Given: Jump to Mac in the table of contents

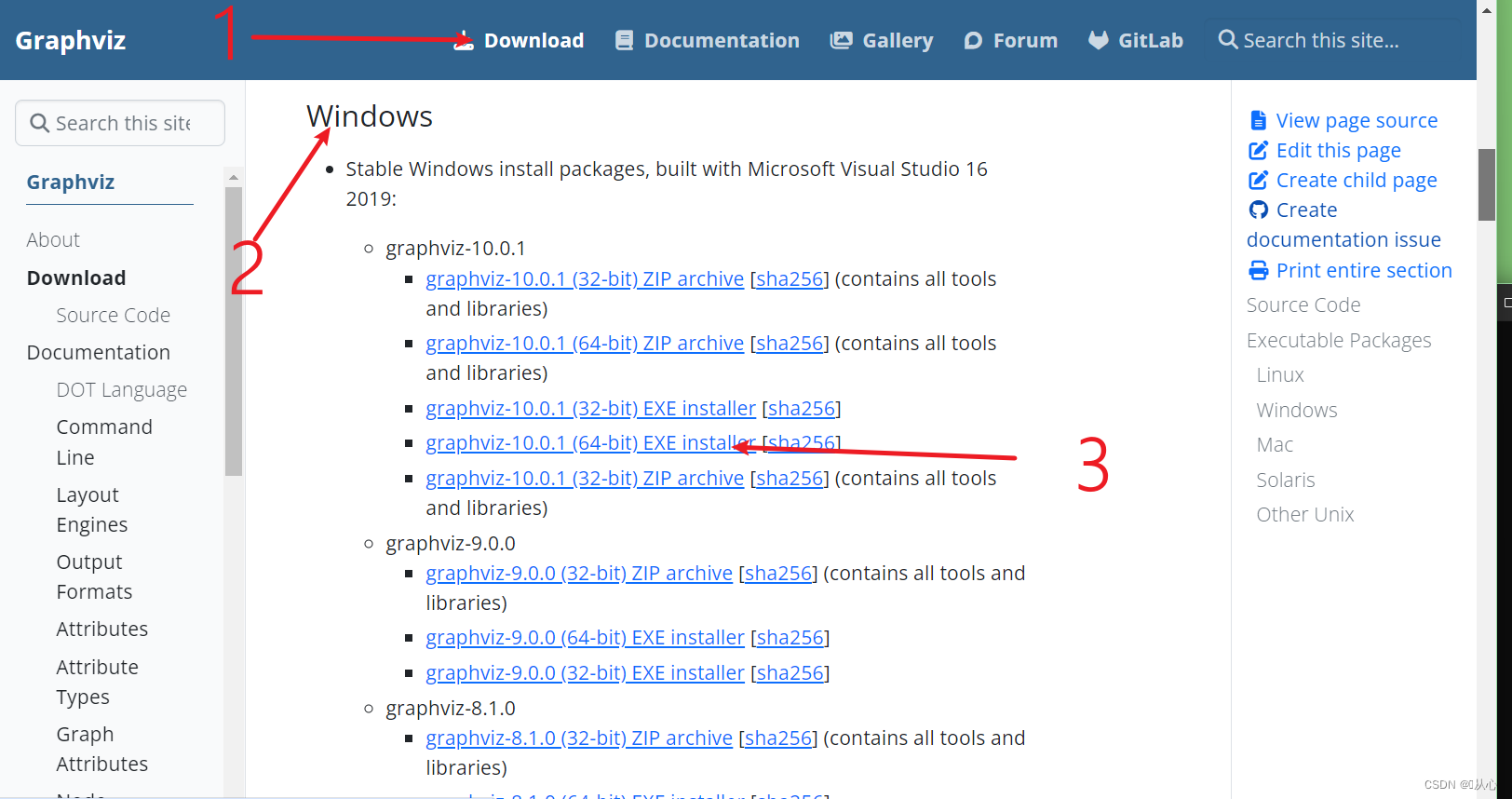Looking at the screenshot, I should tap(1275, 445).
